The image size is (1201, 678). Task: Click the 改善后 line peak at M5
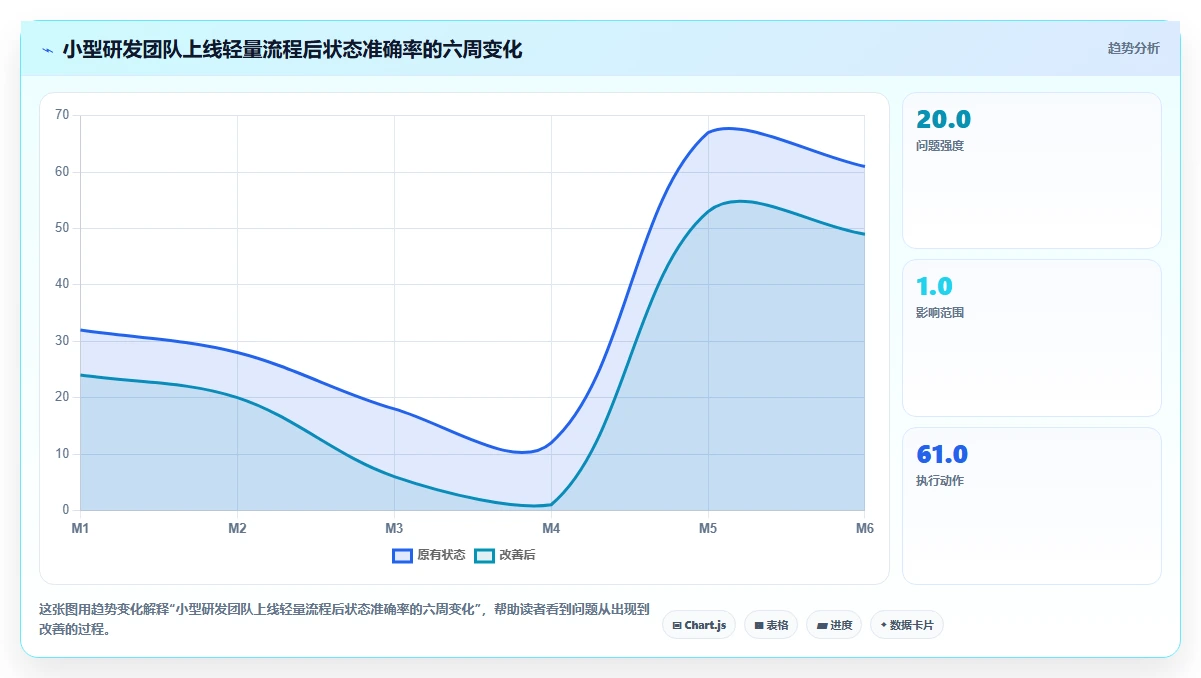point(708,211)
